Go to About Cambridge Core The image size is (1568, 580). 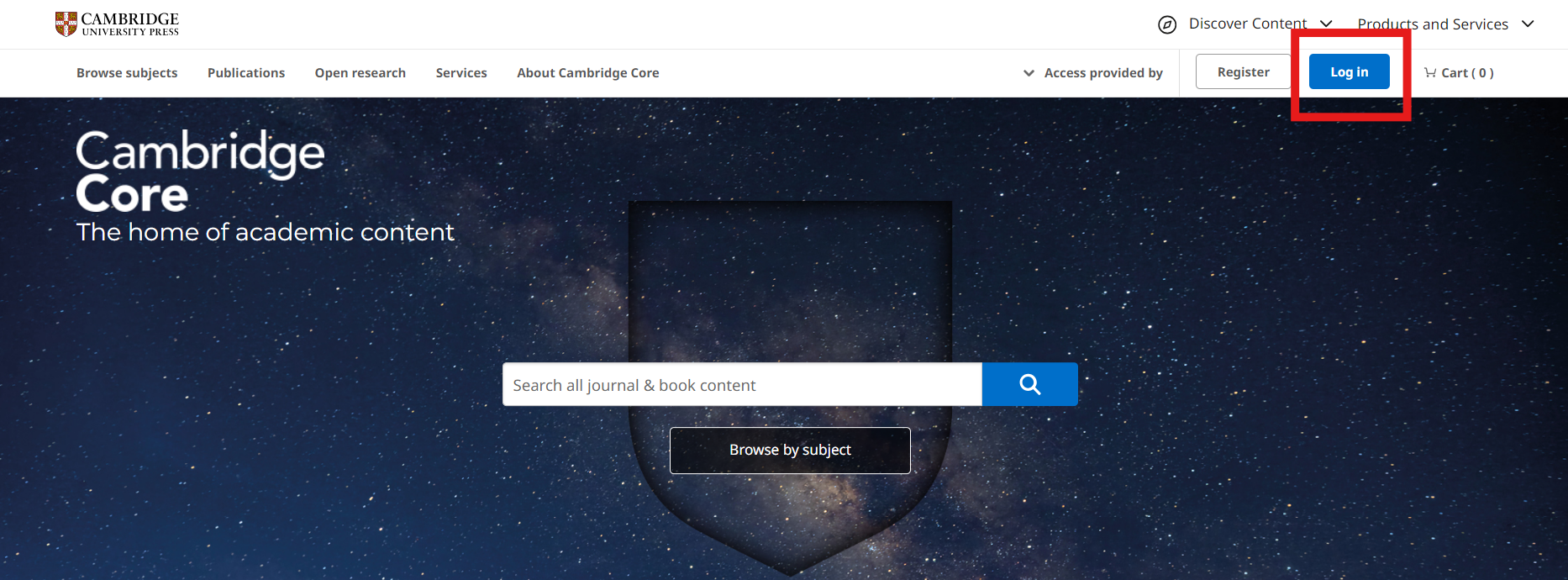point(588,73)
